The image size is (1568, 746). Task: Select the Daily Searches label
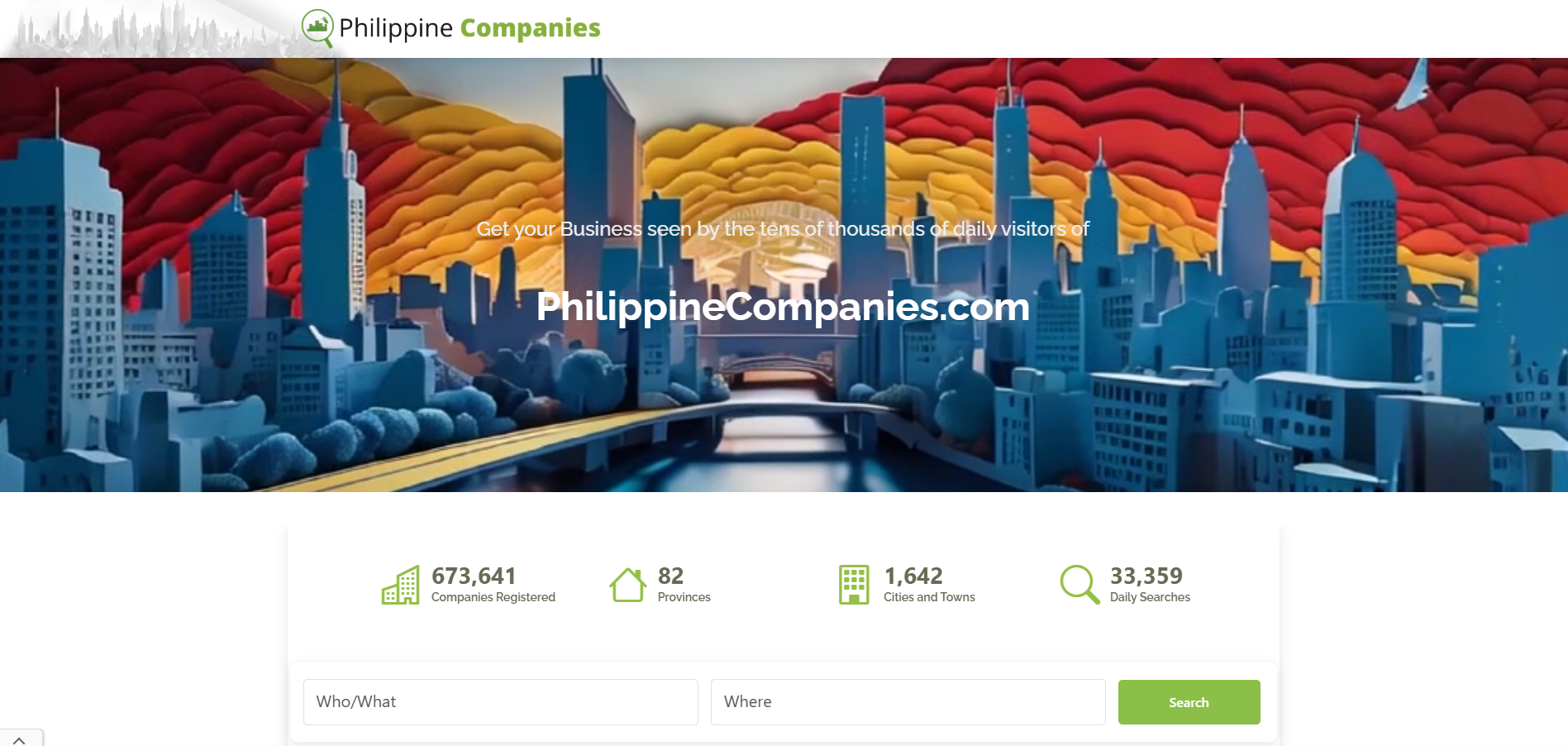1150,597
